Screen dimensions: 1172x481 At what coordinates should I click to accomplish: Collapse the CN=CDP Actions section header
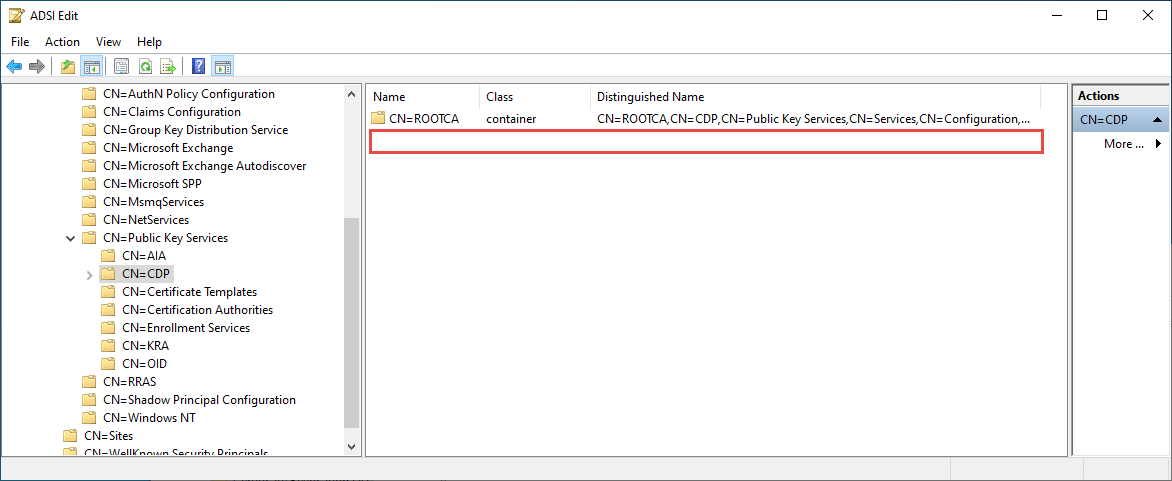point(1157,120)
